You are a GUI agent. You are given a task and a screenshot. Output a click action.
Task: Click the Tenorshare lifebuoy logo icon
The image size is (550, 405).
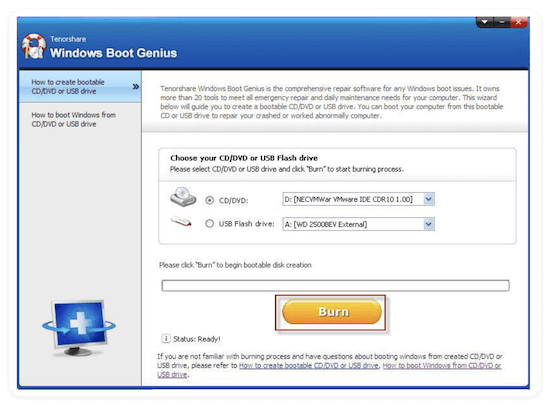[33, 46]
